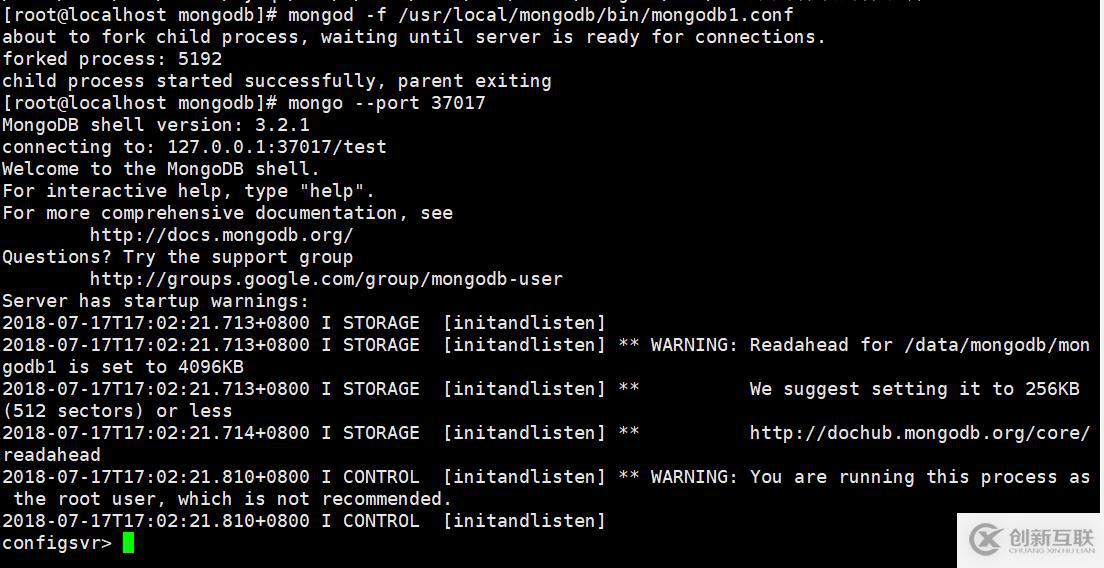This screenshot has height=568, width=1104.
Task: Click the forked process 5192 line
Action: (112, 59)
